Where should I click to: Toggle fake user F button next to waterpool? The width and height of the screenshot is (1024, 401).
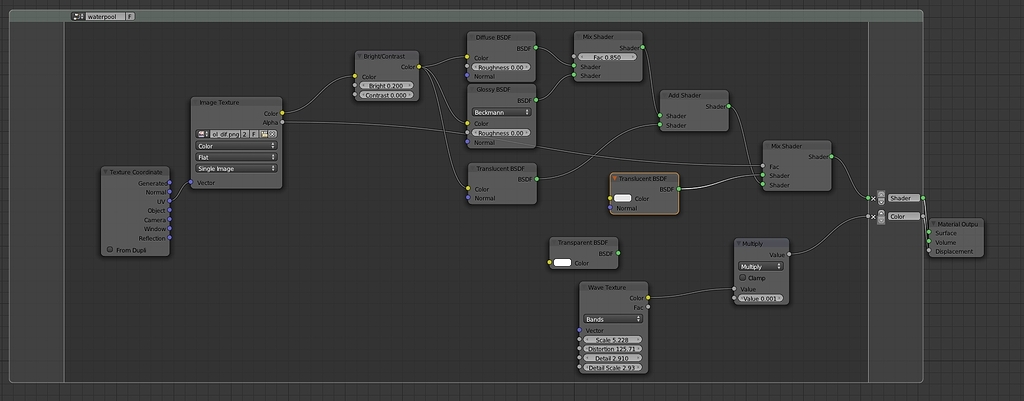tap(131, 16)
